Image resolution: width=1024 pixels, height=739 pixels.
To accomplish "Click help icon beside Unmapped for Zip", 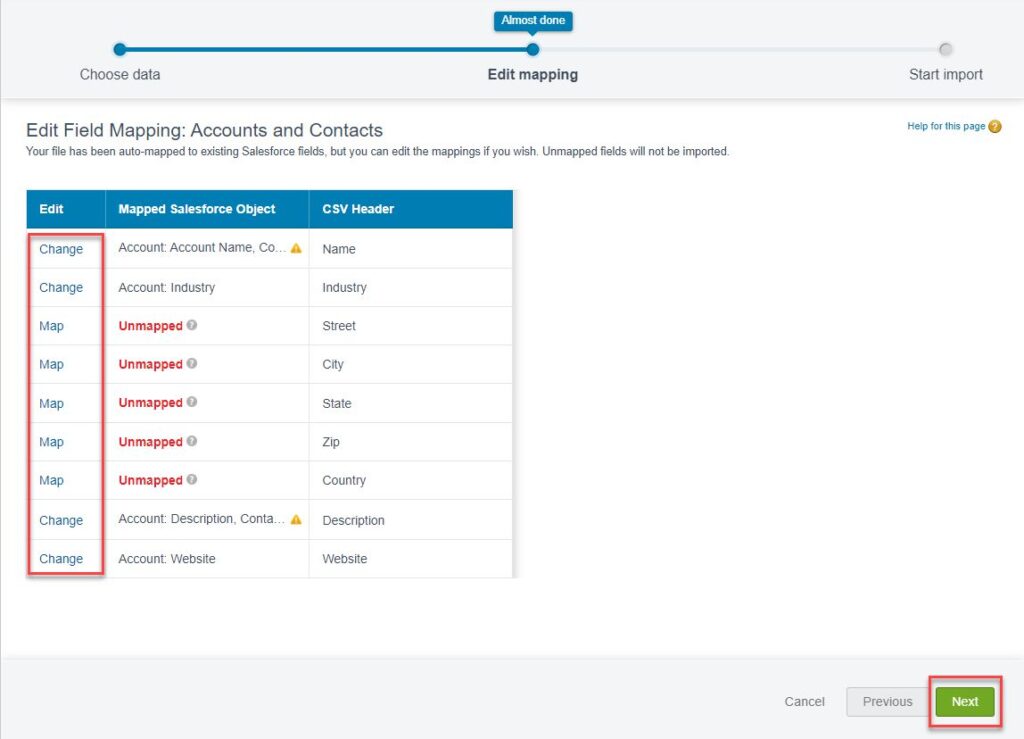I will tap(191, 441).
